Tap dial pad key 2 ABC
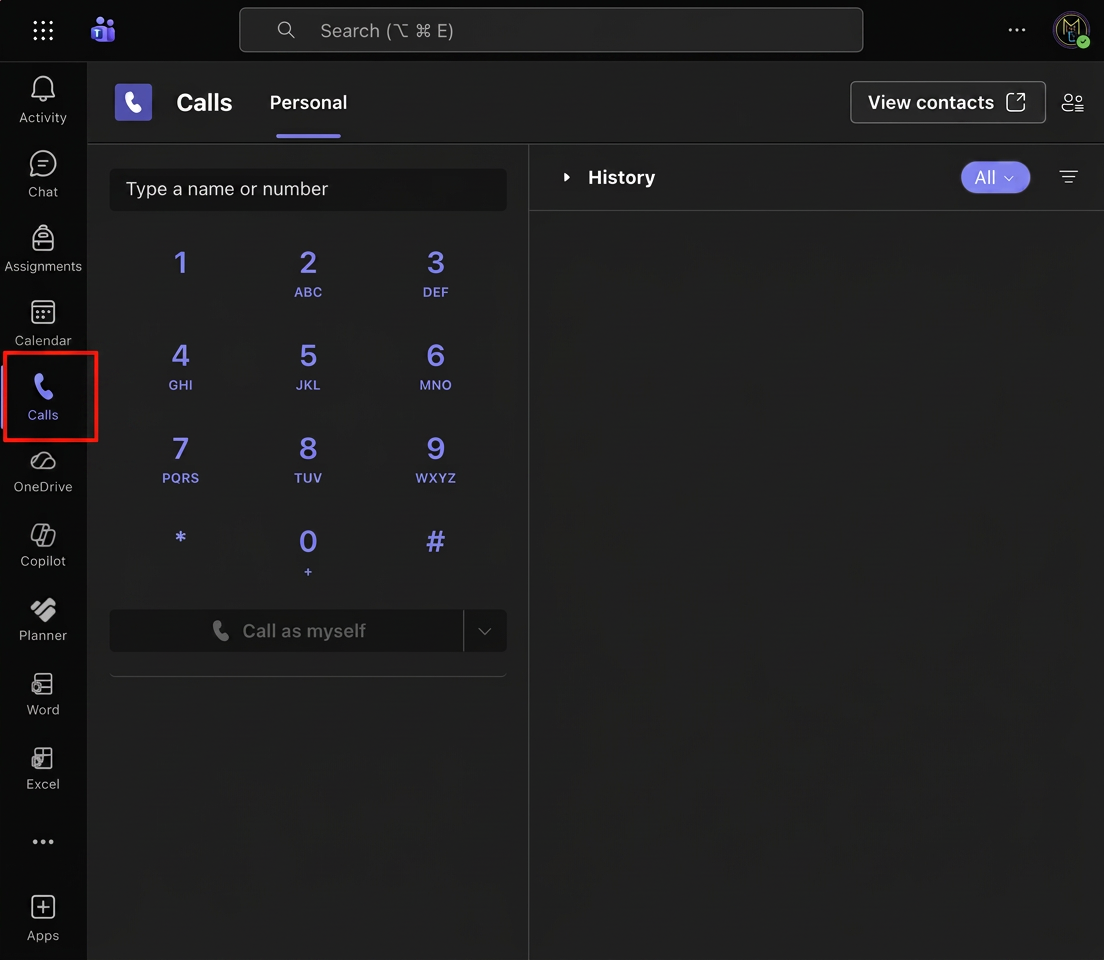The image size is (1104, 960). 308,273
